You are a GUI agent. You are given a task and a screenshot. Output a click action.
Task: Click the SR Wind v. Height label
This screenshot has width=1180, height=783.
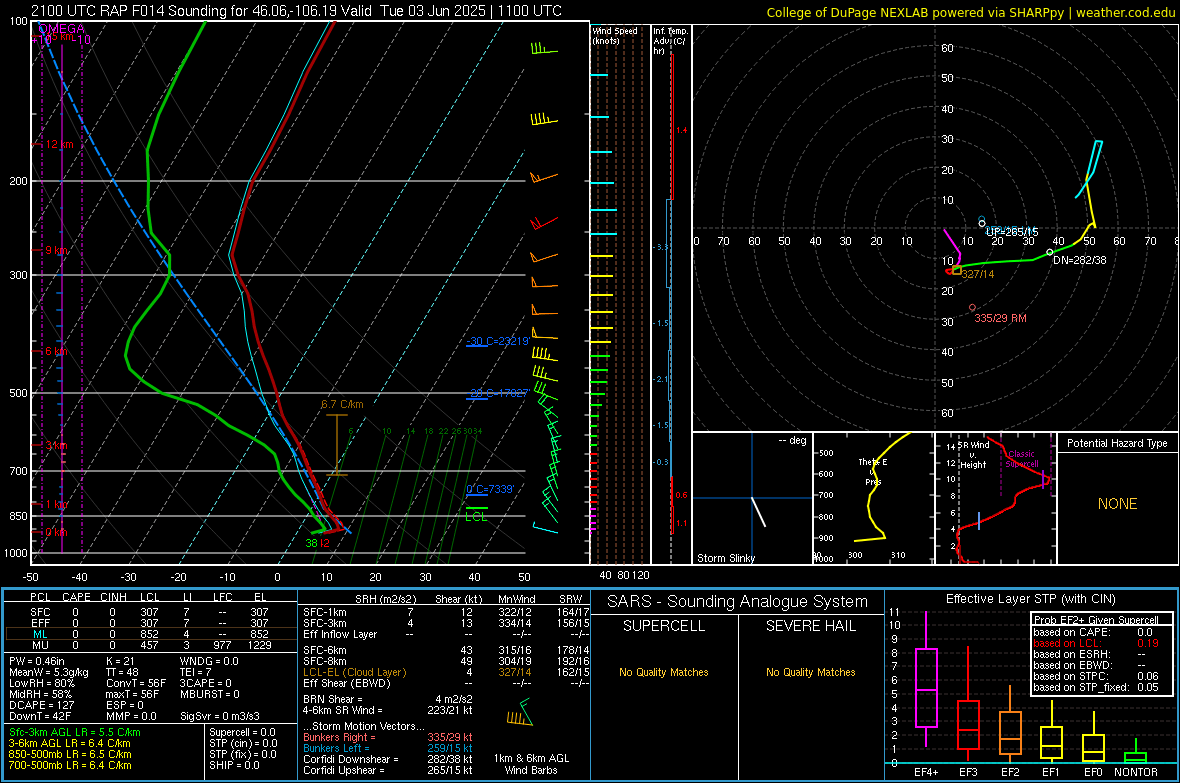pos(973,455)
